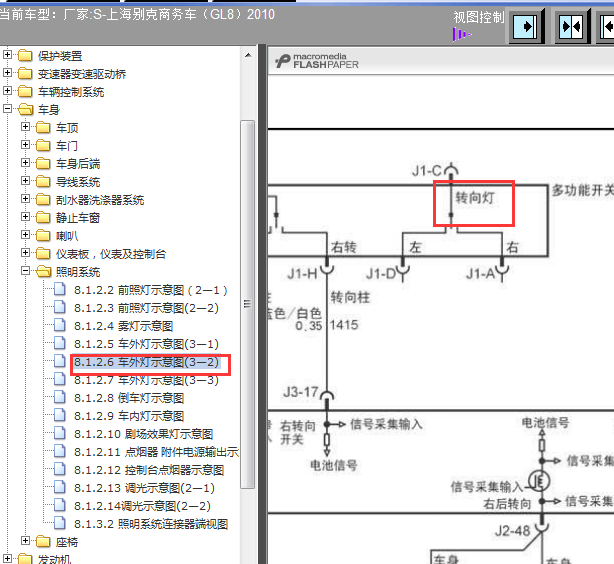Select 8.1.2.6 车外灯示意图(3—2)
This screenshot has height=564, width=614.
pyautogui.click(x=146, y=362)
